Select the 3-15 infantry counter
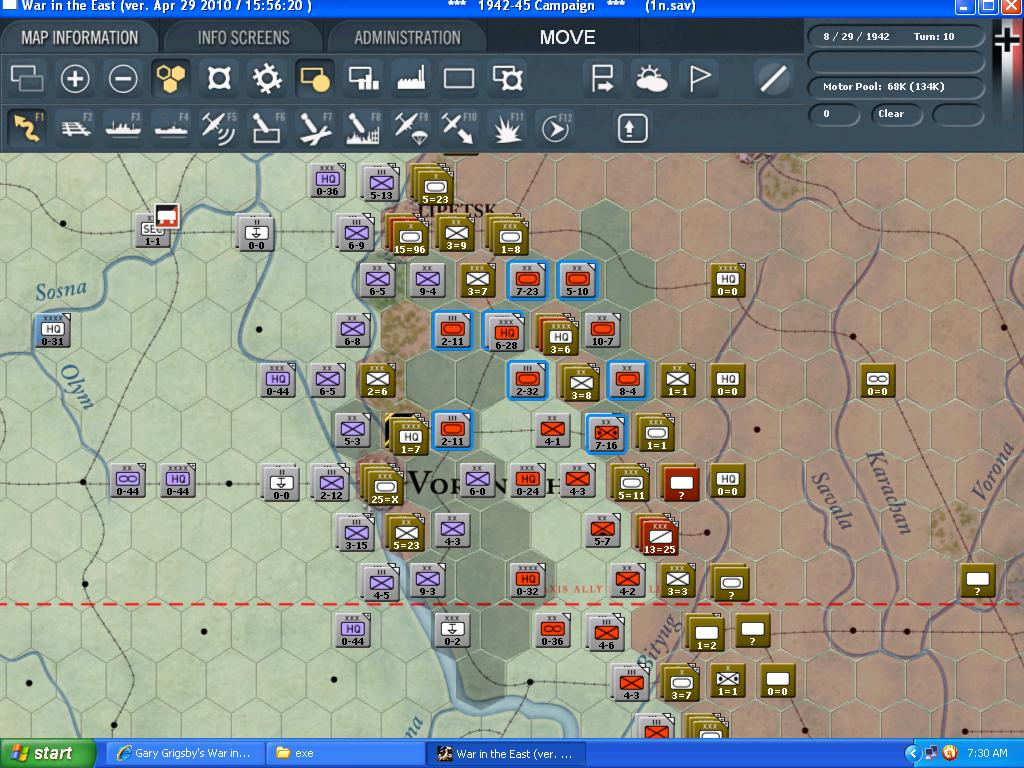1024x768 pixels. tap(356, 534)
